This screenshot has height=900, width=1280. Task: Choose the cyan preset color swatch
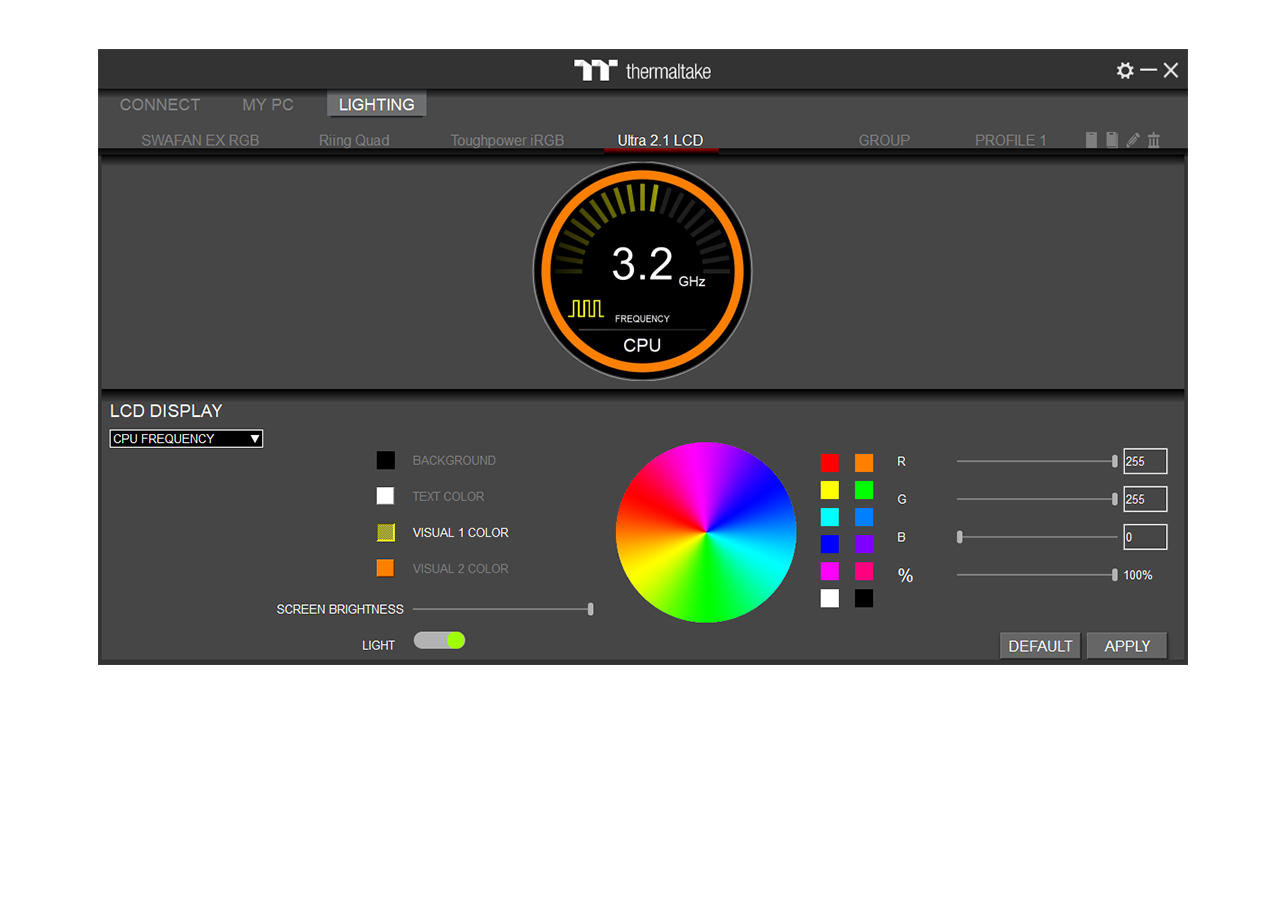click(x=830, y=517)
